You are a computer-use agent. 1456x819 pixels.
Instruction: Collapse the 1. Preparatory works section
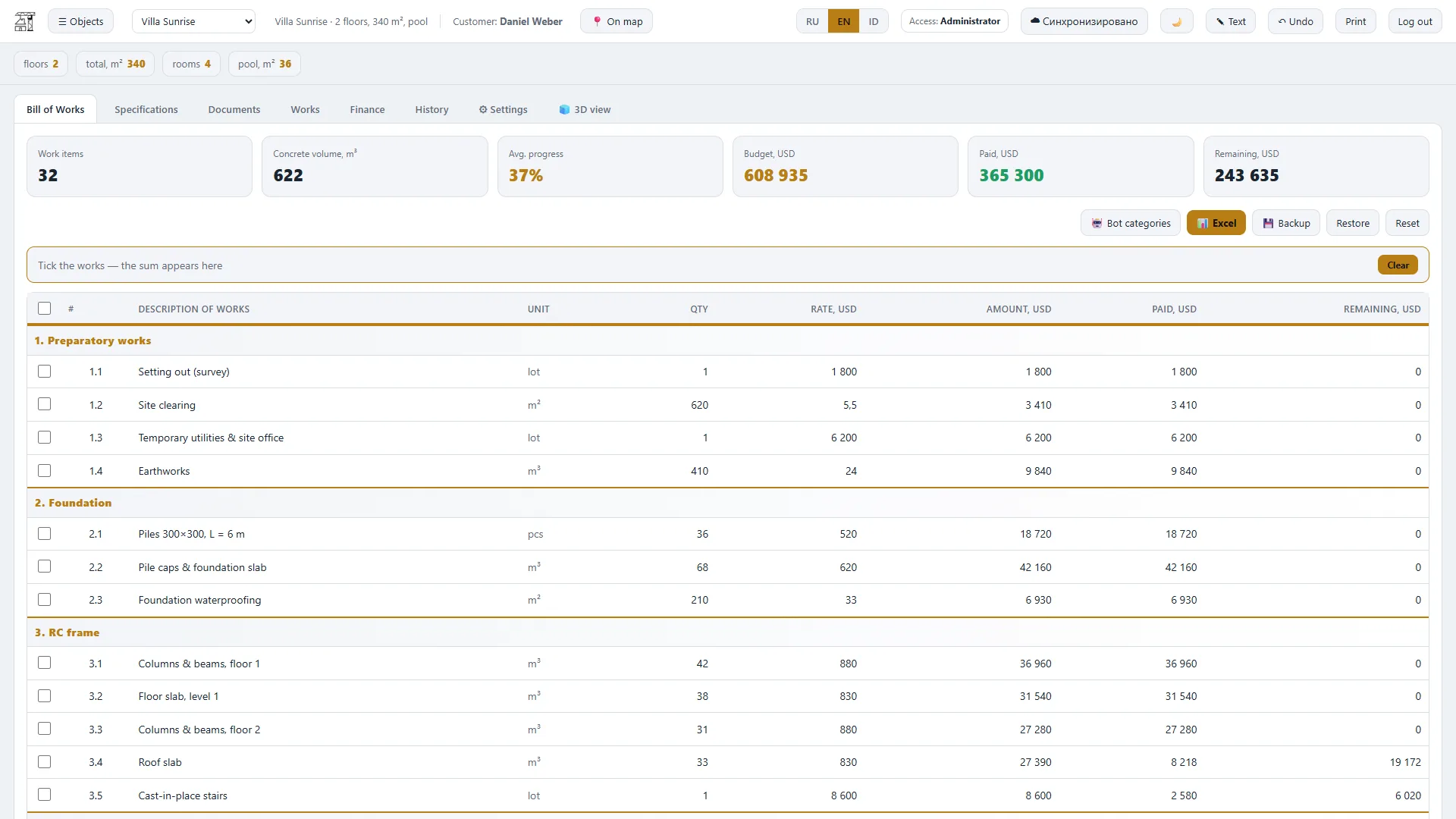click(x=728, y=340)
